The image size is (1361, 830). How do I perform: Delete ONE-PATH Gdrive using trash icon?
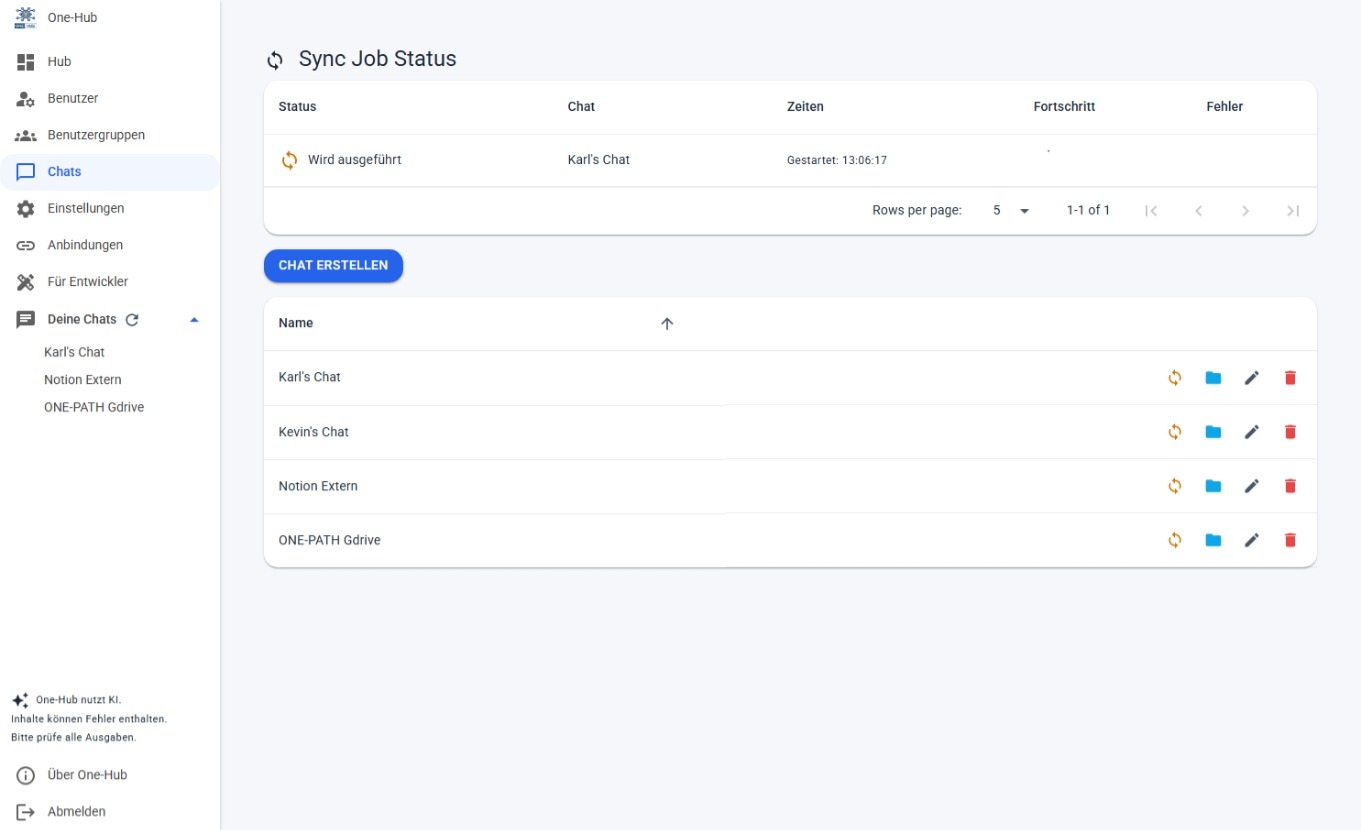1290,540
